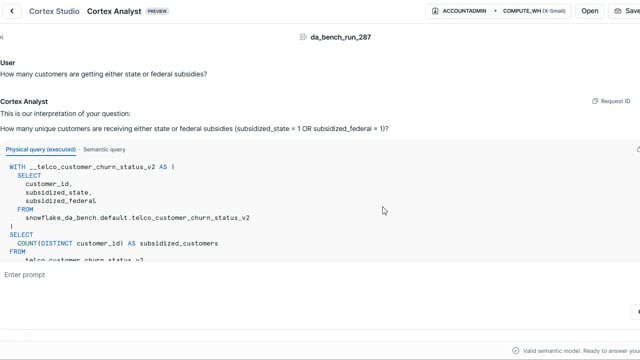Click the Open button
This screenshot has height=360, width=640.
pyautogui.click(x=589, y=11)
